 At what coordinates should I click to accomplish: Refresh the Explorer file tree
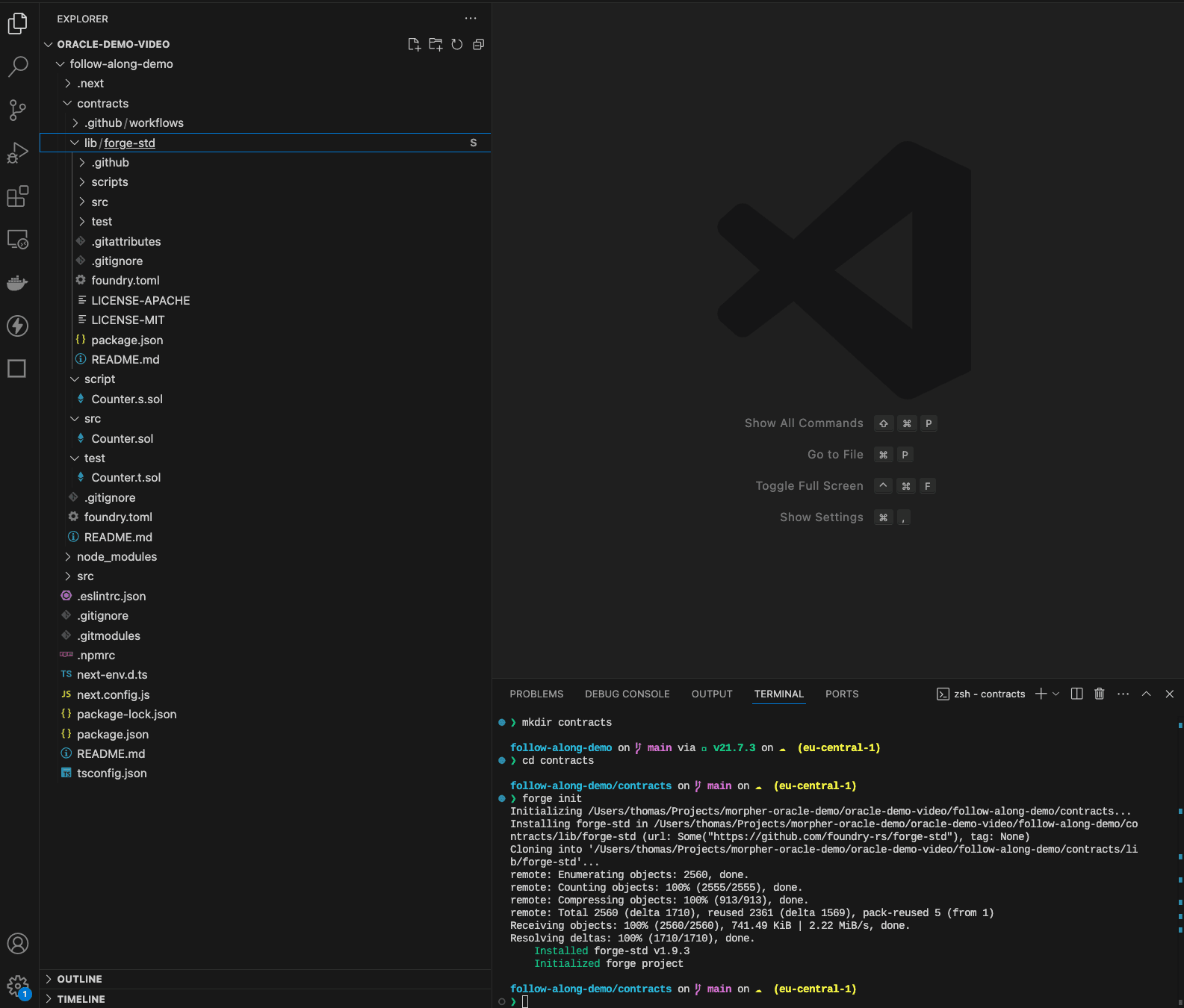click(457, 45)
